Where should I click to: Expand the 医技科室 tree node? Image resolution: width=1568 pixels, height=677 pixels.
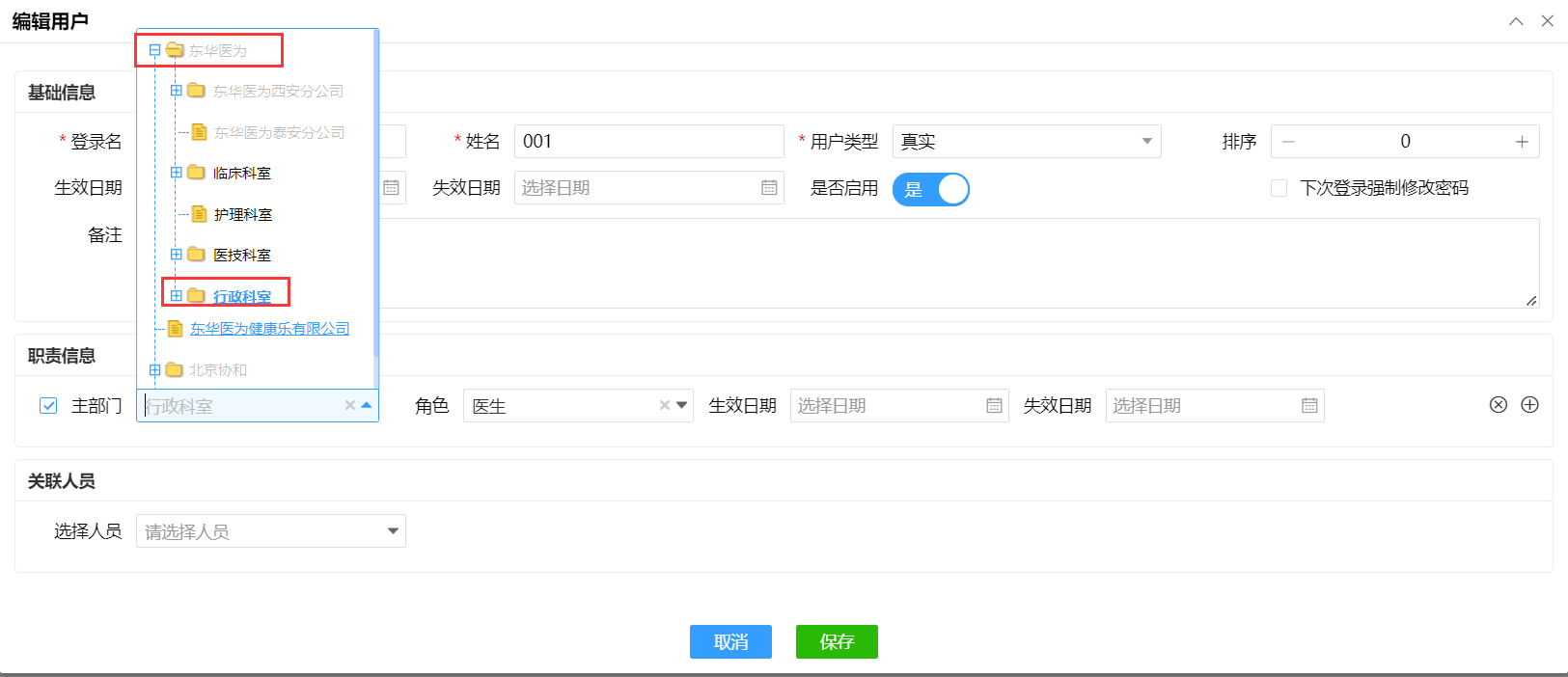pyautogui.click(x=177, y=255)
